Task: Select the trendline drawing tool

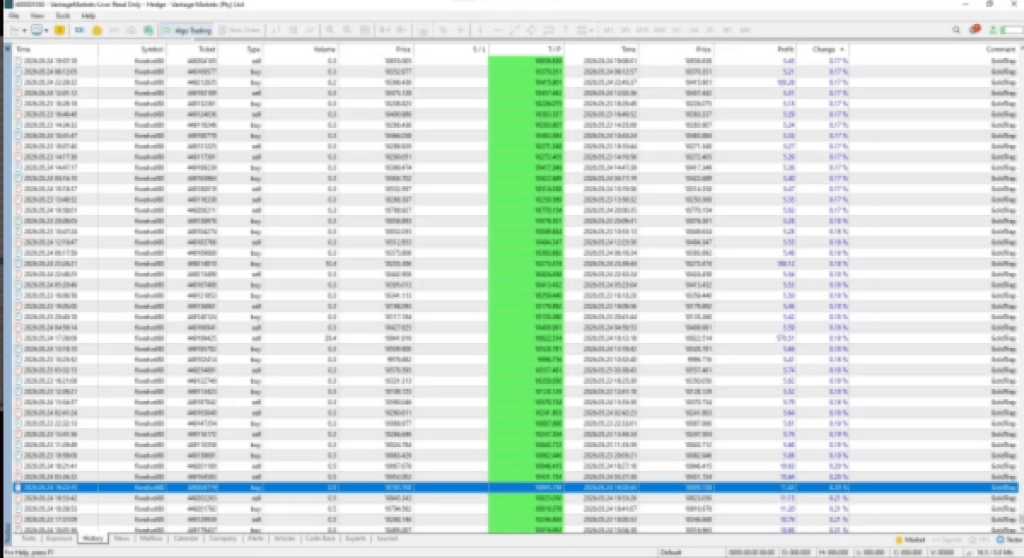Action: pyautogui.click(x=514, y=30)
